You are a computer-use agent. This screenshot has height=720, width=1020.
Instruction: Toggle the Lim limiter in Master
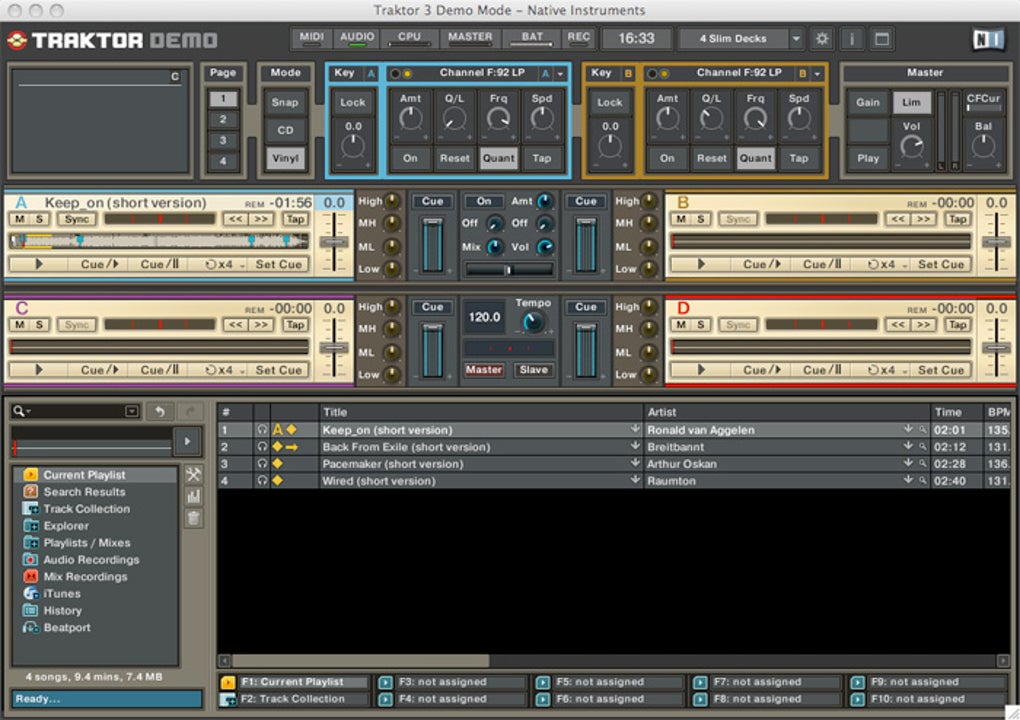point(911,102)
